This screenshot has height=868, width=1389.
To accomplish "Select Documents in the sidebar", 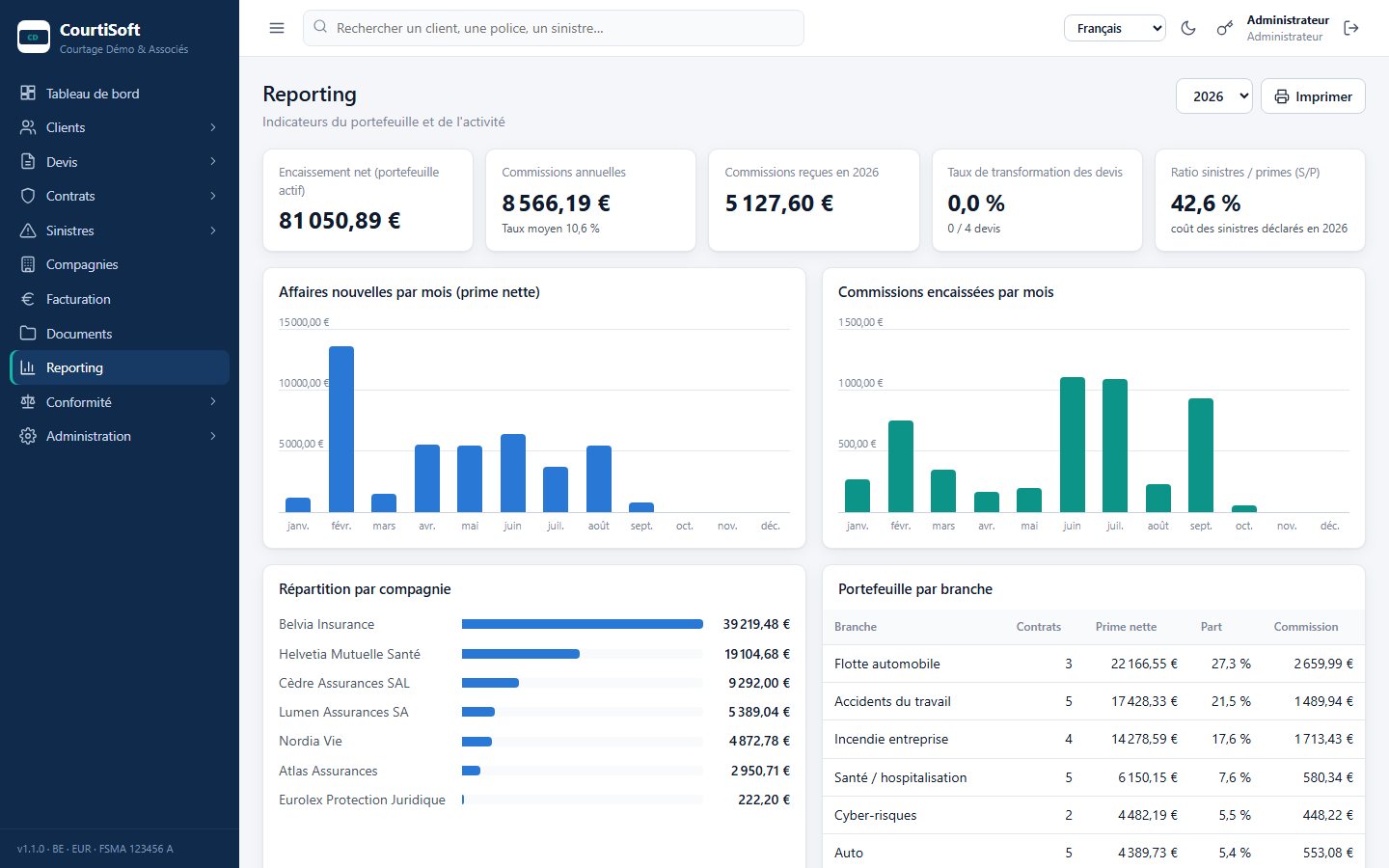I will point(120,334).
